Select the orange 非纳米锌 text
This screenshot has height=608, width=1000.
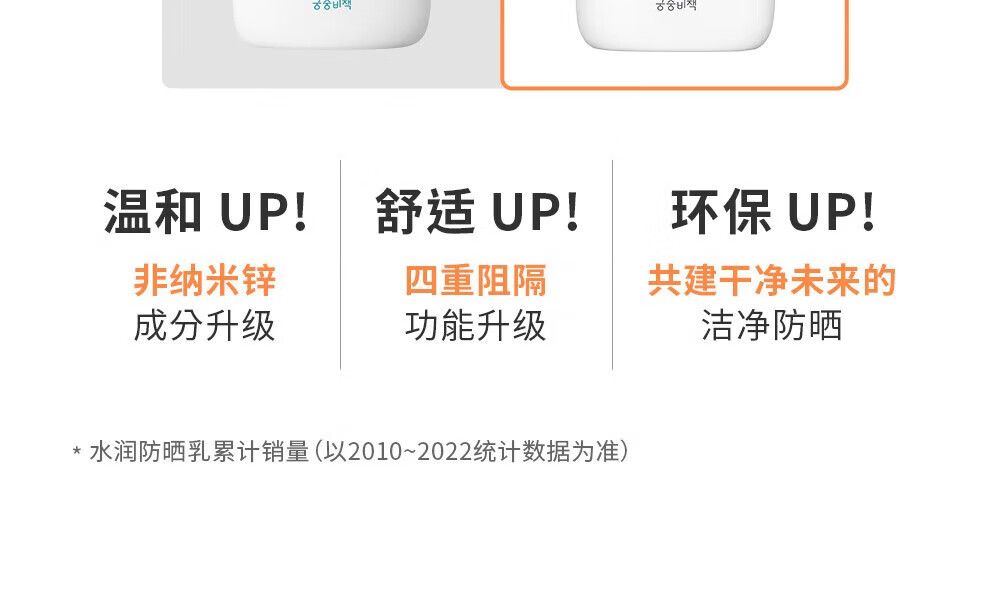205,280
